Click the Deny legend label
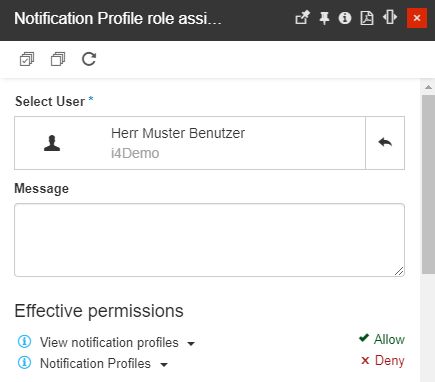This screenshot has height=382, width=435. (x=383, y=361)
